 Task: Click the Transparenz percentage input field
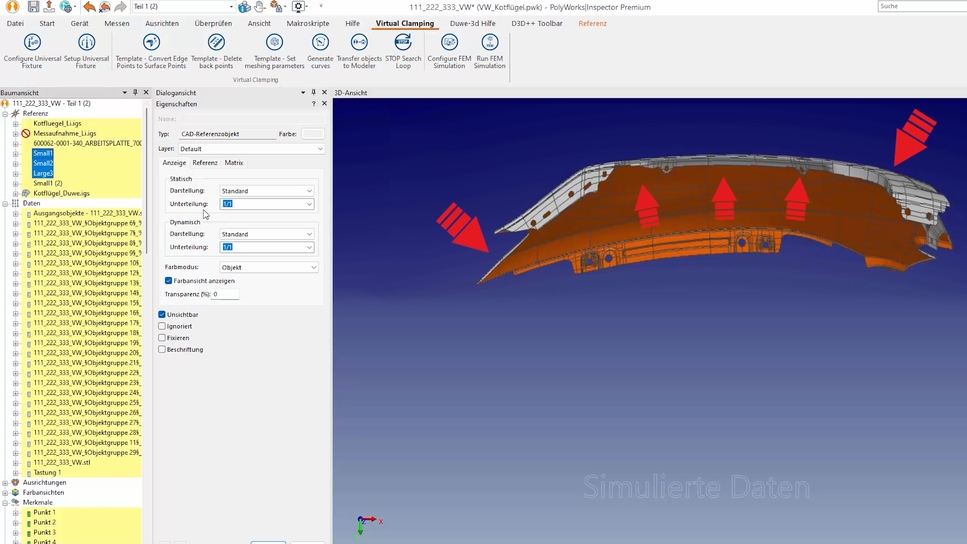tap(225, 295)
